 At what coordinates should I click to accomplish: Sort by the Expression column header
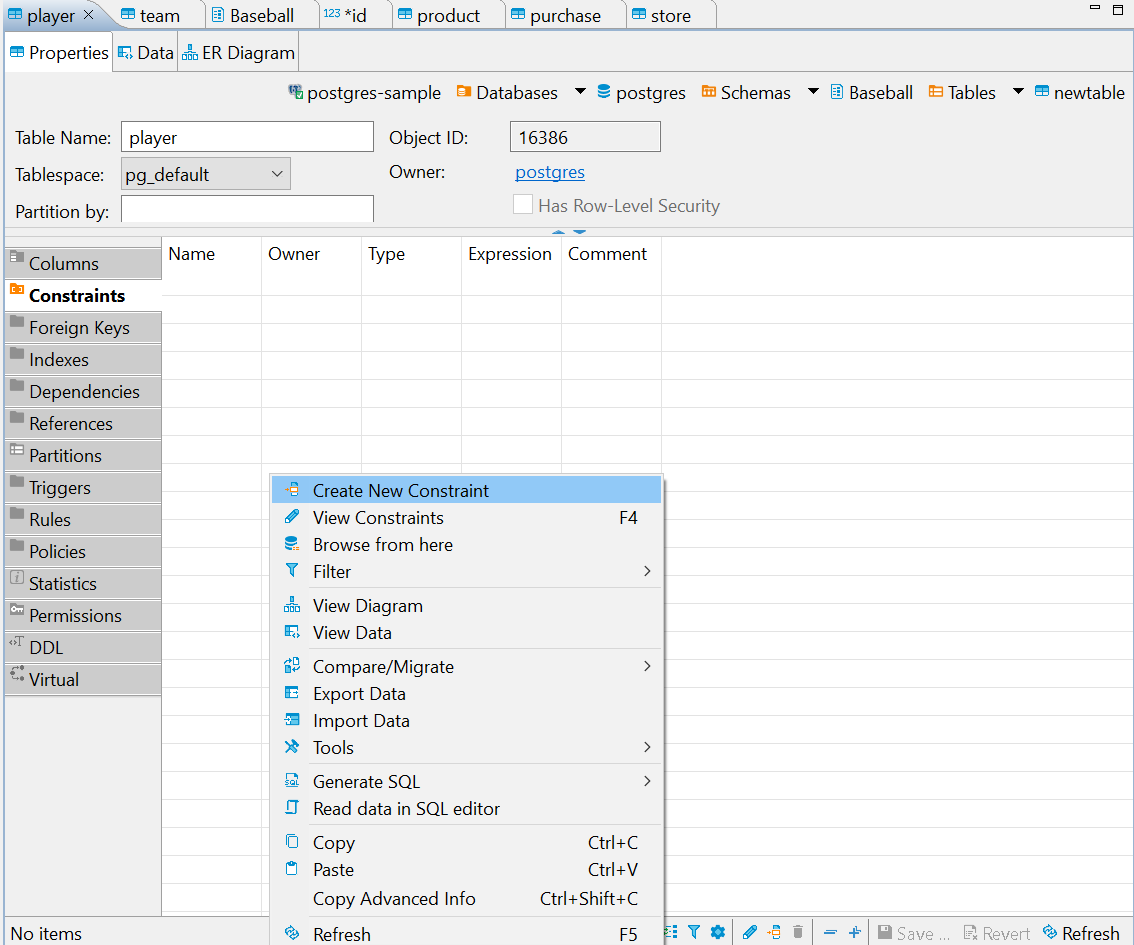(x=511, y=254)
